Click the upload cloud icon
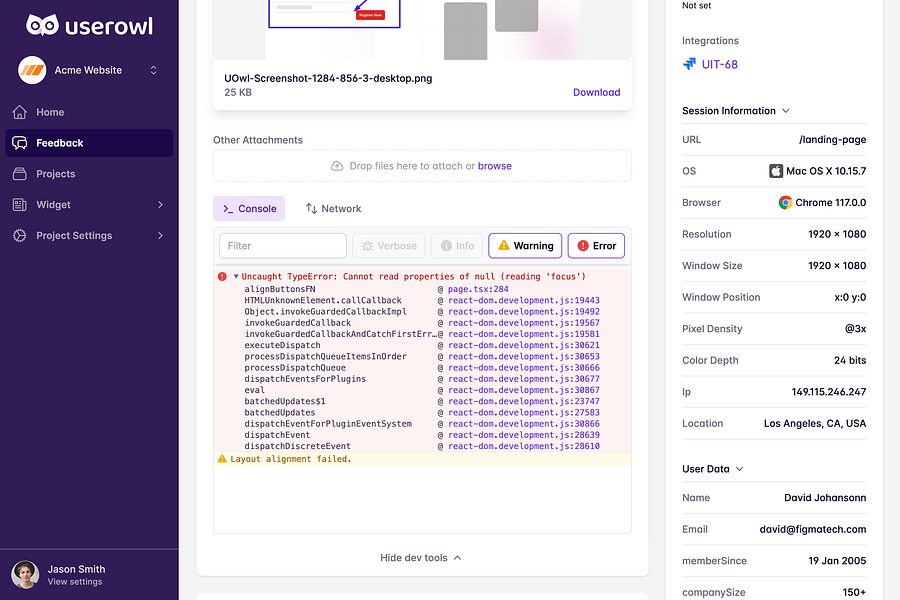 click(x=337, y=166)
